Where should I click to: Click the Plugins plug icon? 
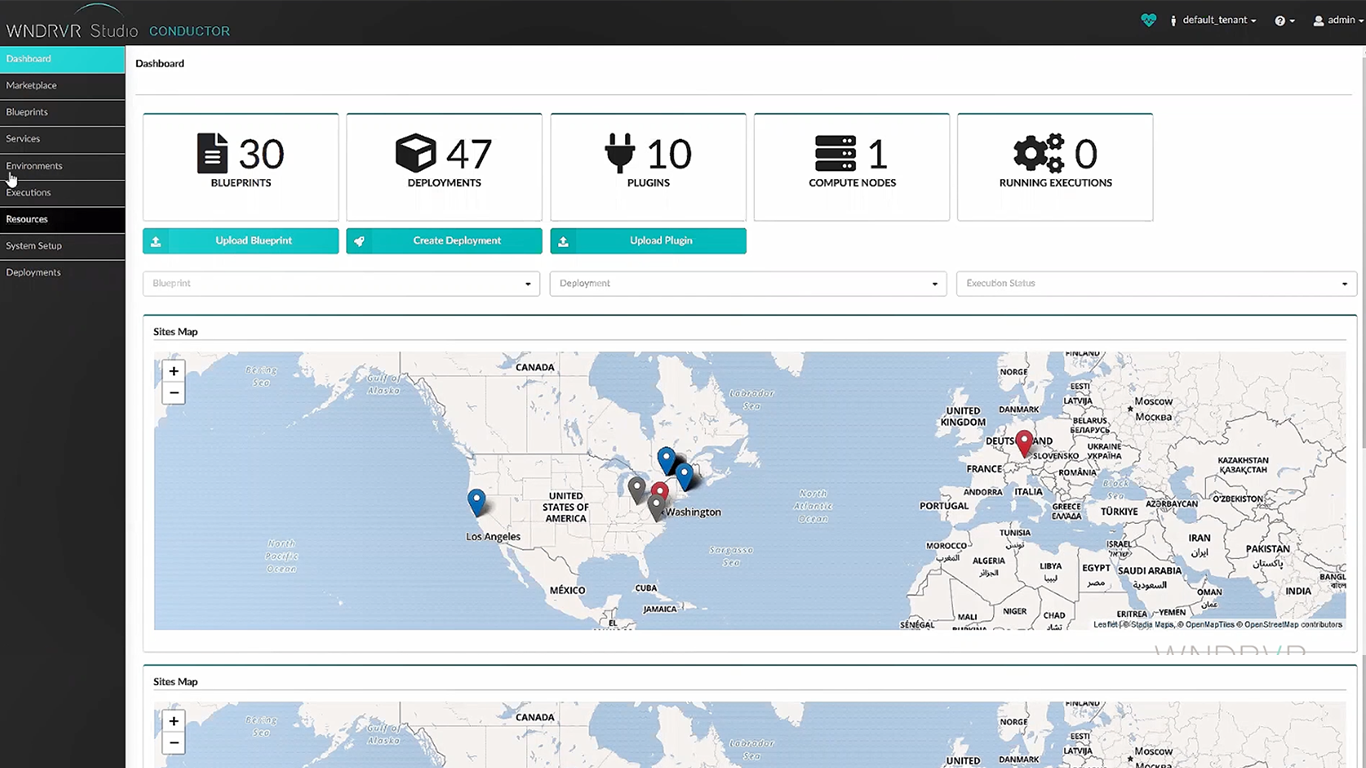coord(620,154)
